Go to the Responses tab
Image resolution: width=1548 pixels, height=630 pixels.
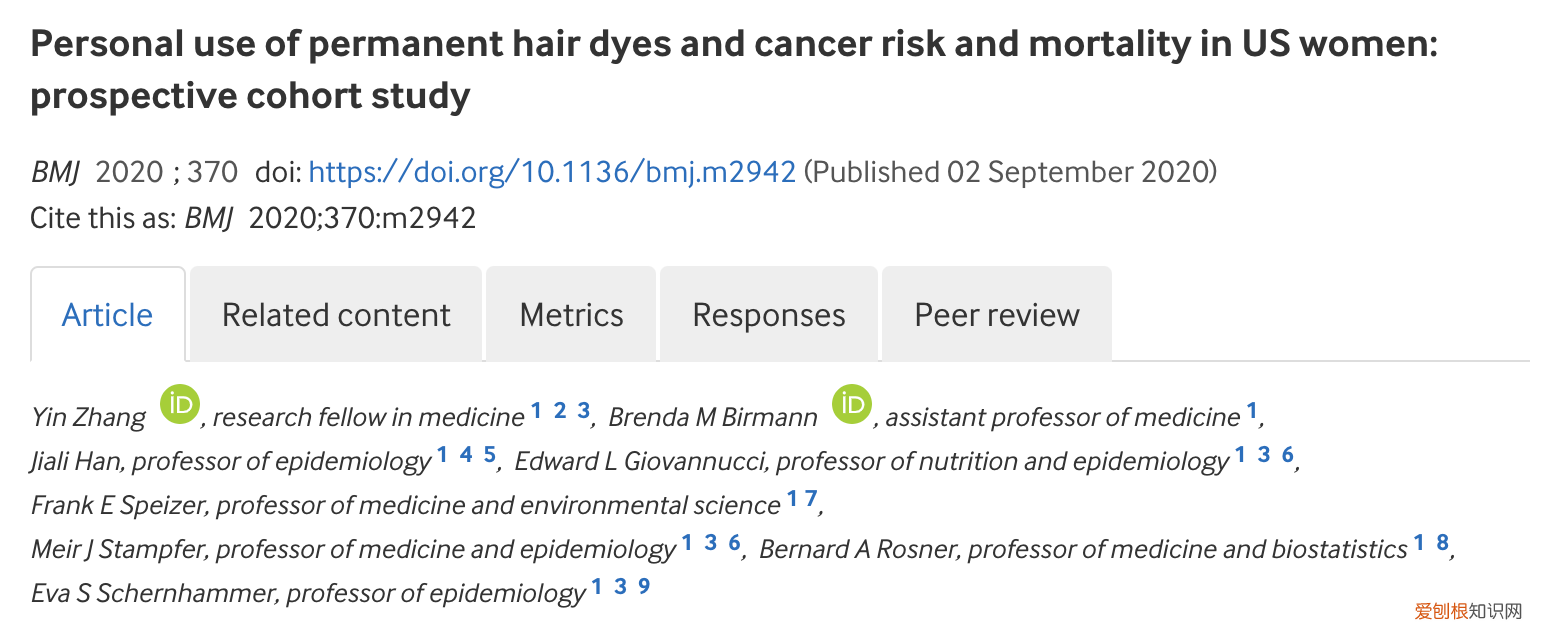768,315
